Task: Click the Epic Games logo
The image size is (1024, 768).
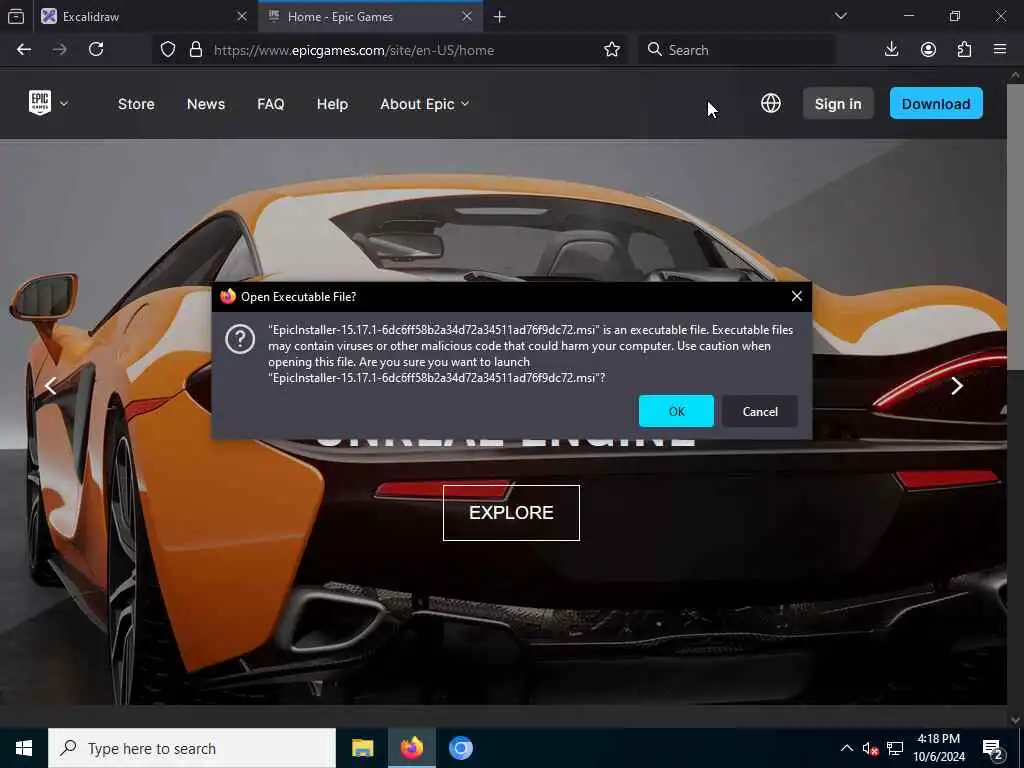Action: (40, 103)
